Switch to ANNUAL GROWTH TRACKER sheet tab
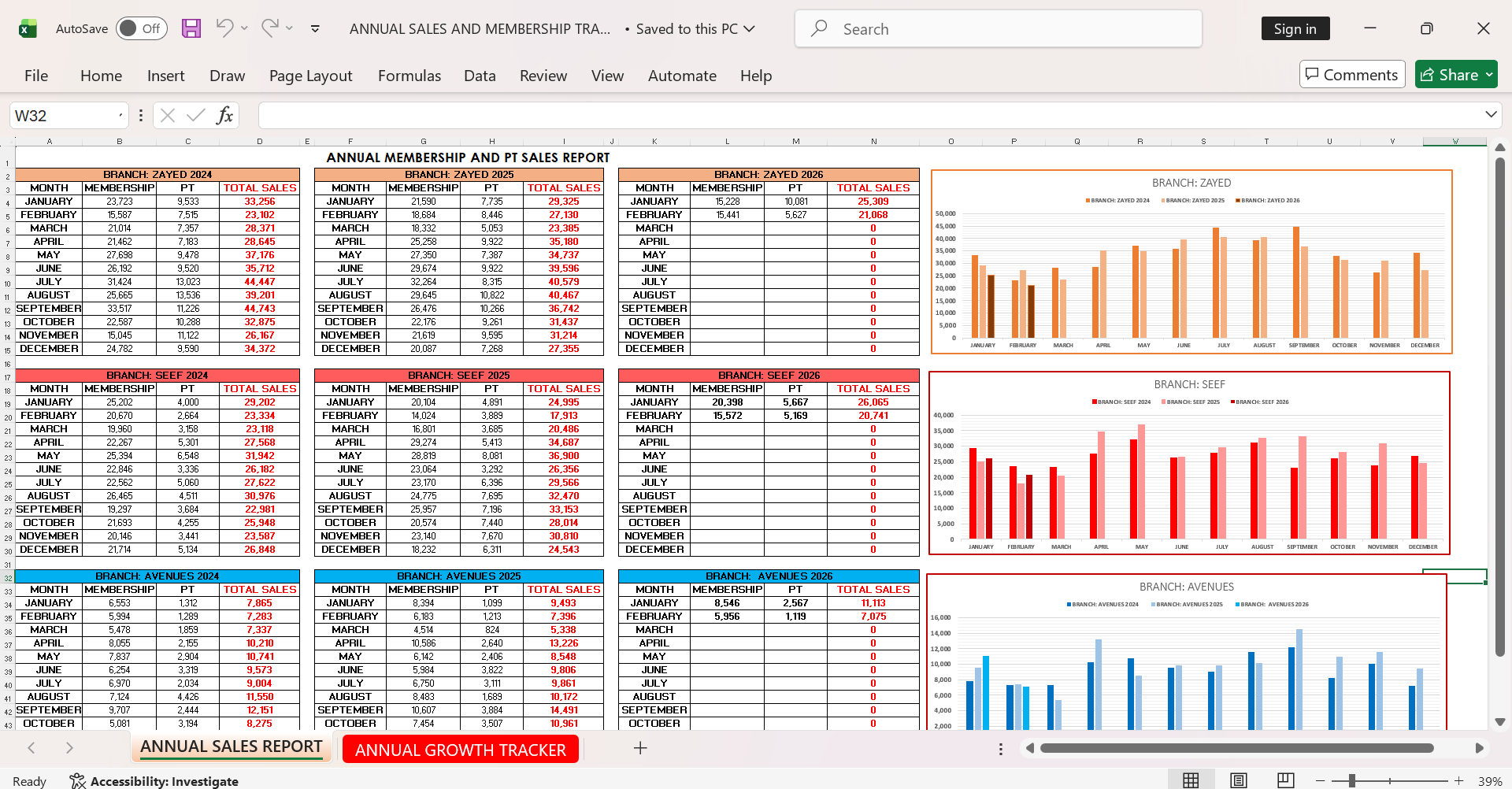1512x789 pixels. 460,750
